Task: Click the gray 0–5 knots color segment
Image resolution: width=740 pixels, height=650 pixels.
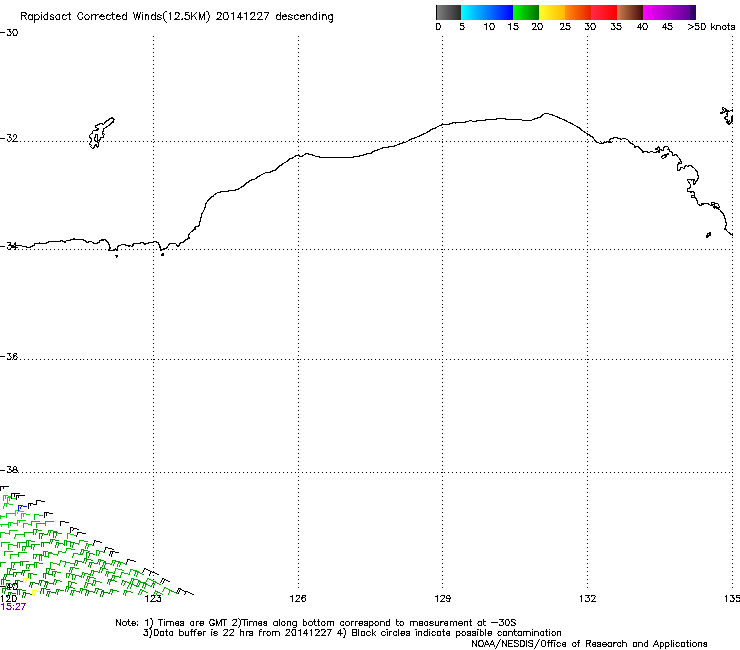Action: tap(448, 12)
